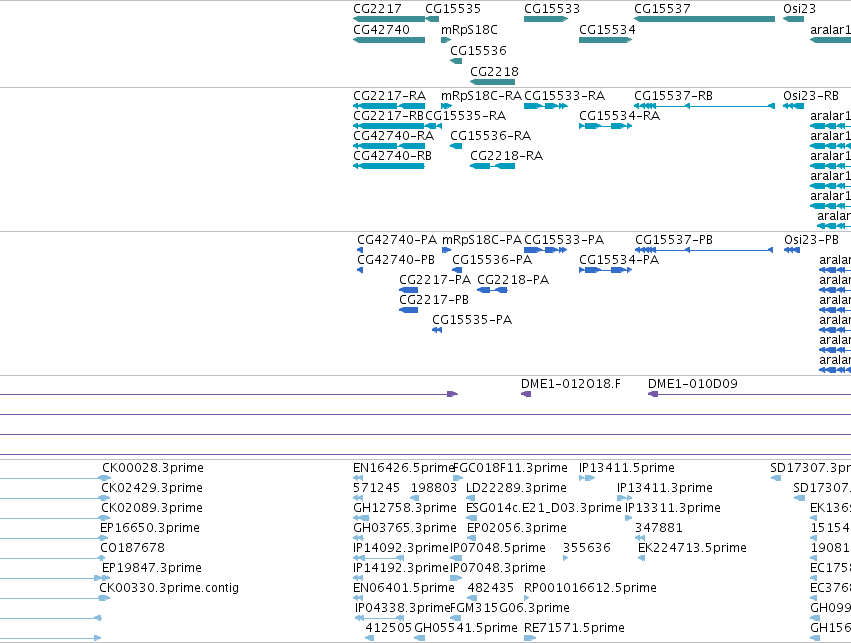Viewport: 851px width, 643px height.
Task: Click the DME1-012018.F feature label
Action: click(571, 385)
